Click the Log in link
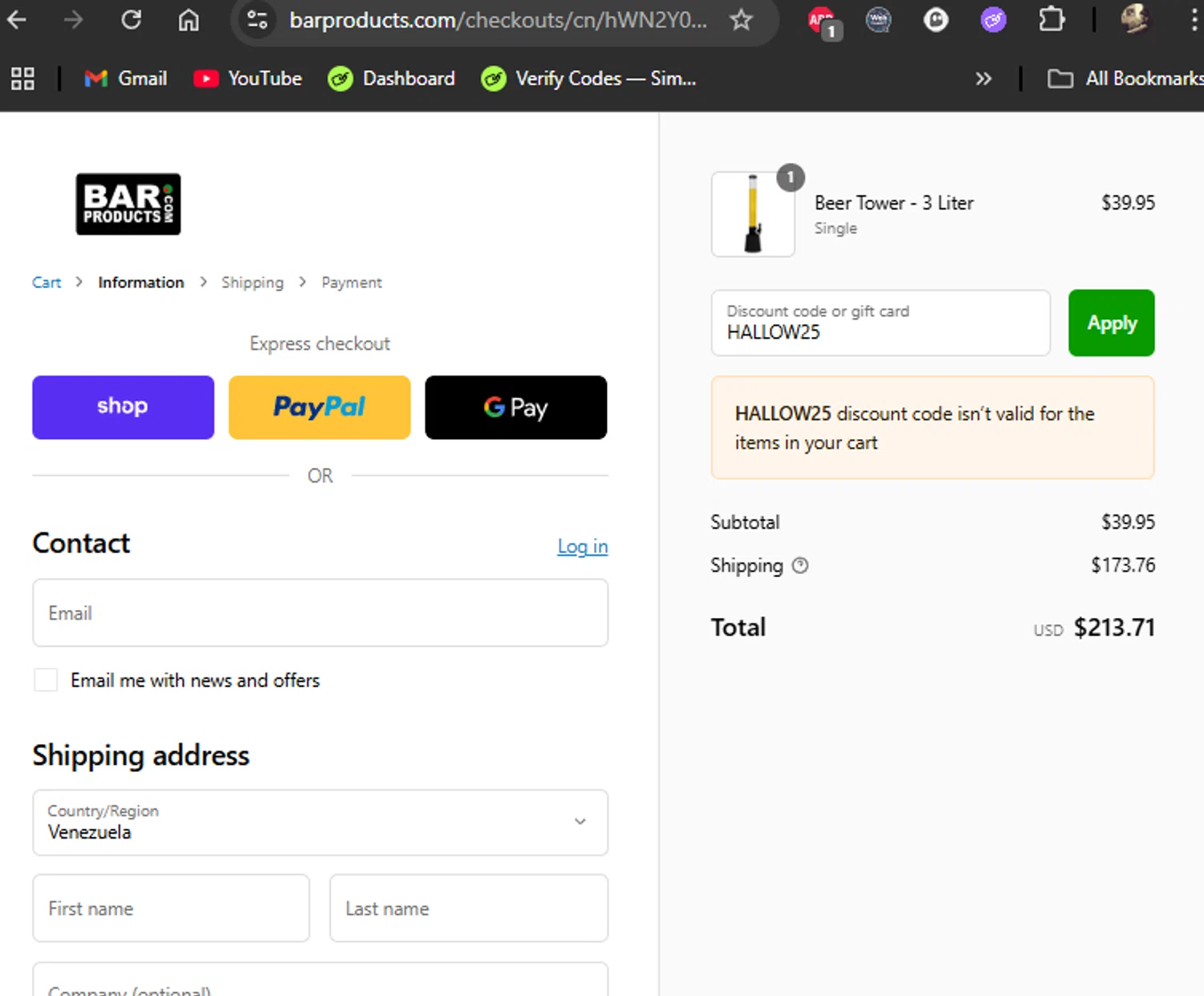This screenshot has height=996, width=1204. pyautogui.click(x=583, y=547)
